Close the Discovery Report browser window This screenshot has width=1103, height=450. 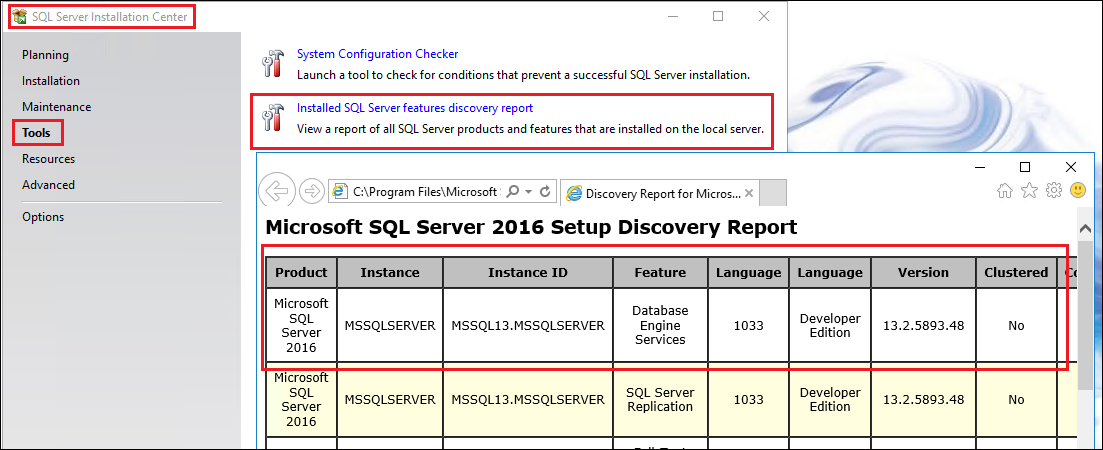tap(1071, 167)
